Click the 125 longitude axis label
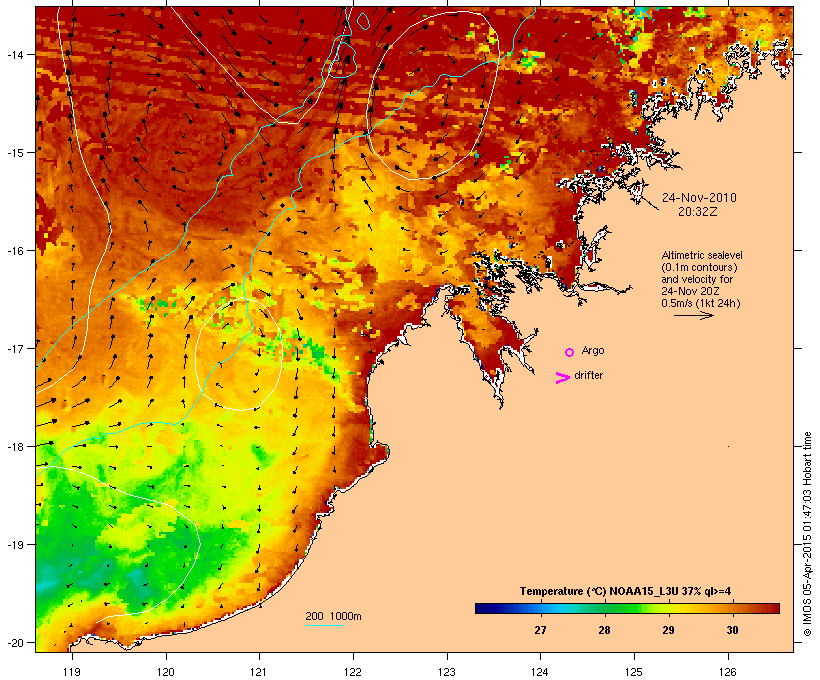The height and width of the screenshot is (680, 820). pos(634,672)
